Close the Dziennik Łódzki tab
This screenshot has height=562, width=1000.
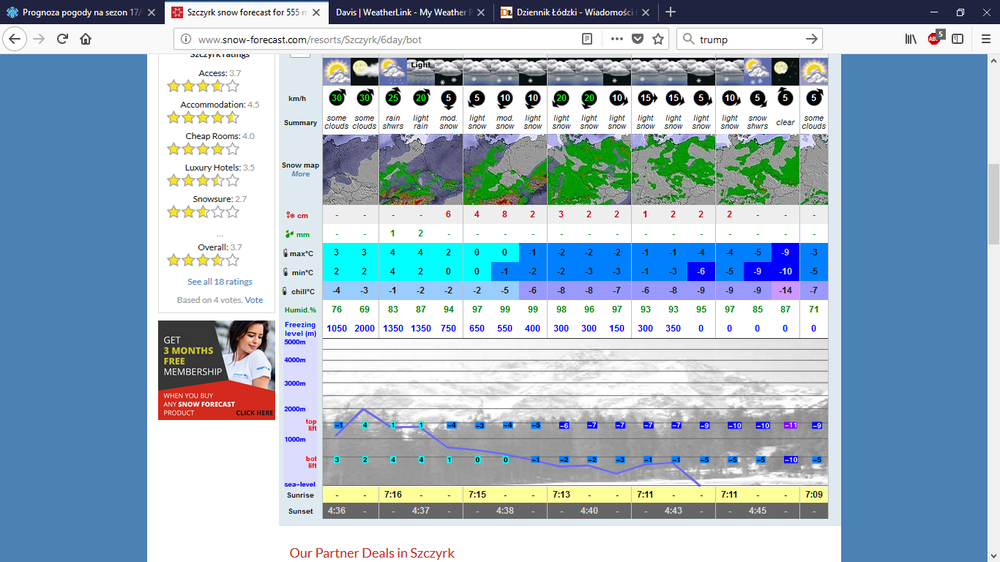(x=645, y=12)
